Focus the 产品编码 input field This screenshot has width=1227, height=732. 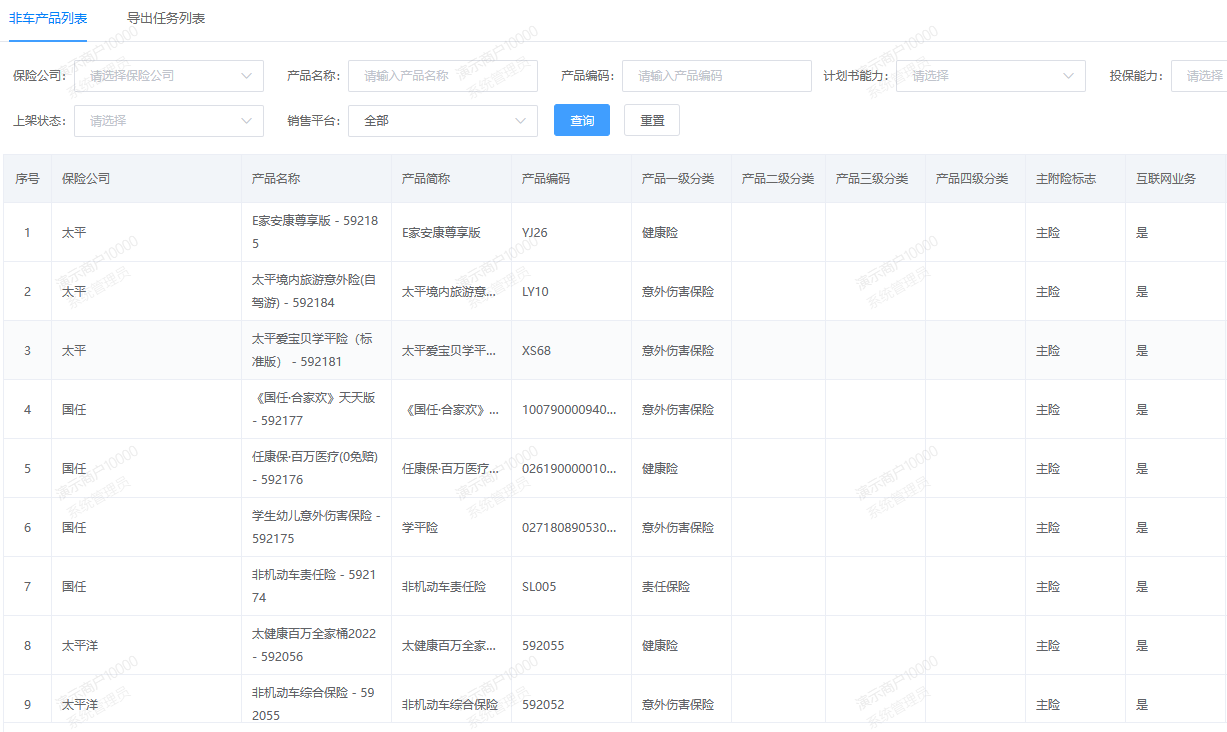716,76
